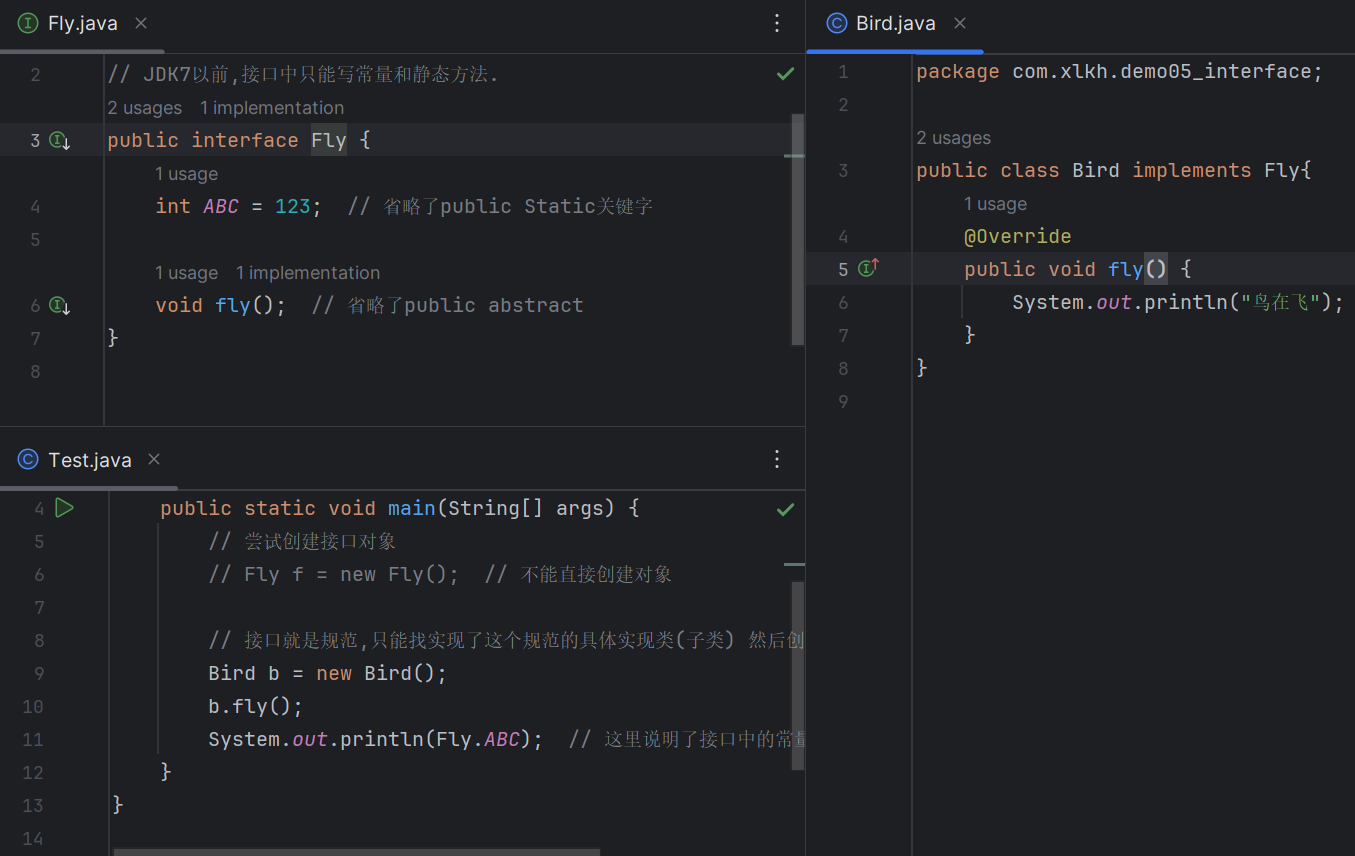Click Fly.ABC in the println statement

tap(478, 739)
